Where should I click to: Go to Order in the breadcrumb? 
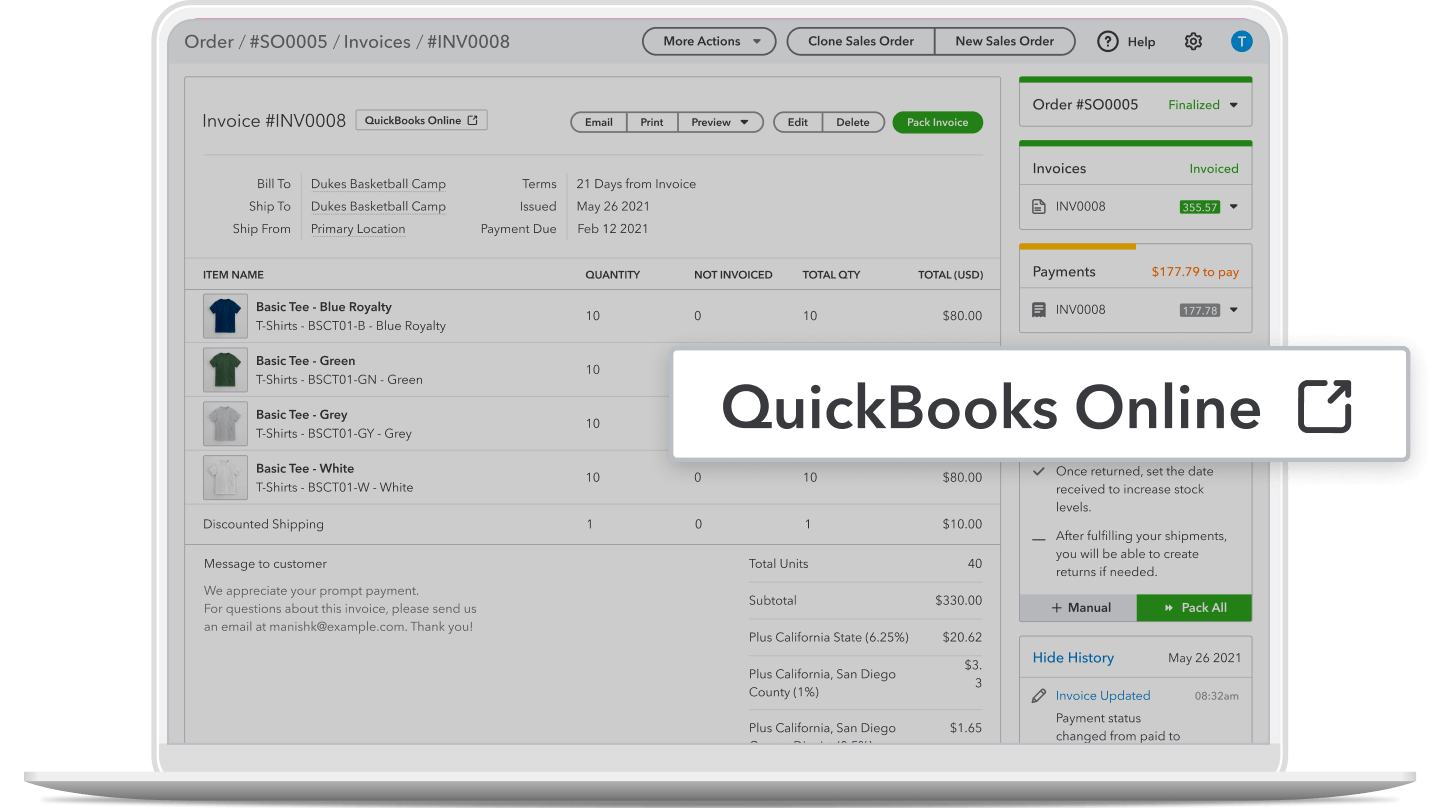coord(209,42)
